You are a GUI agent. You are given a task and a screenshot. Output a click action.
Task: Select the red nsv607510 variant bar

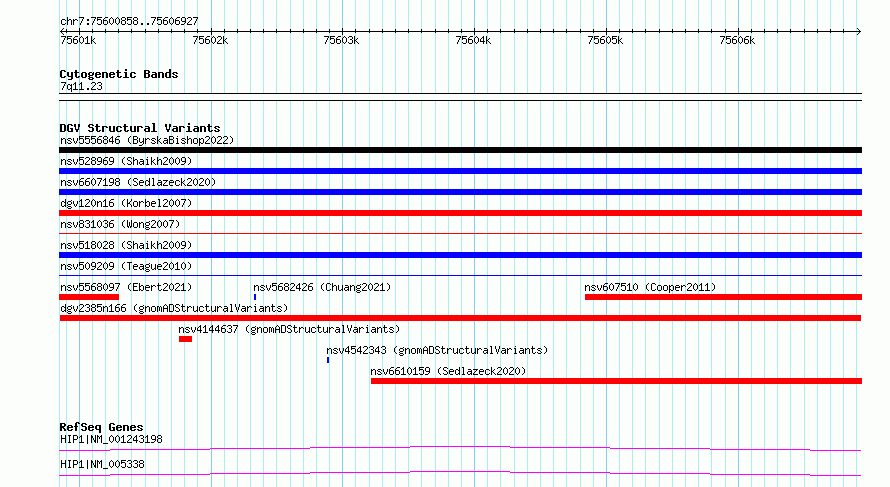point(723,297)
